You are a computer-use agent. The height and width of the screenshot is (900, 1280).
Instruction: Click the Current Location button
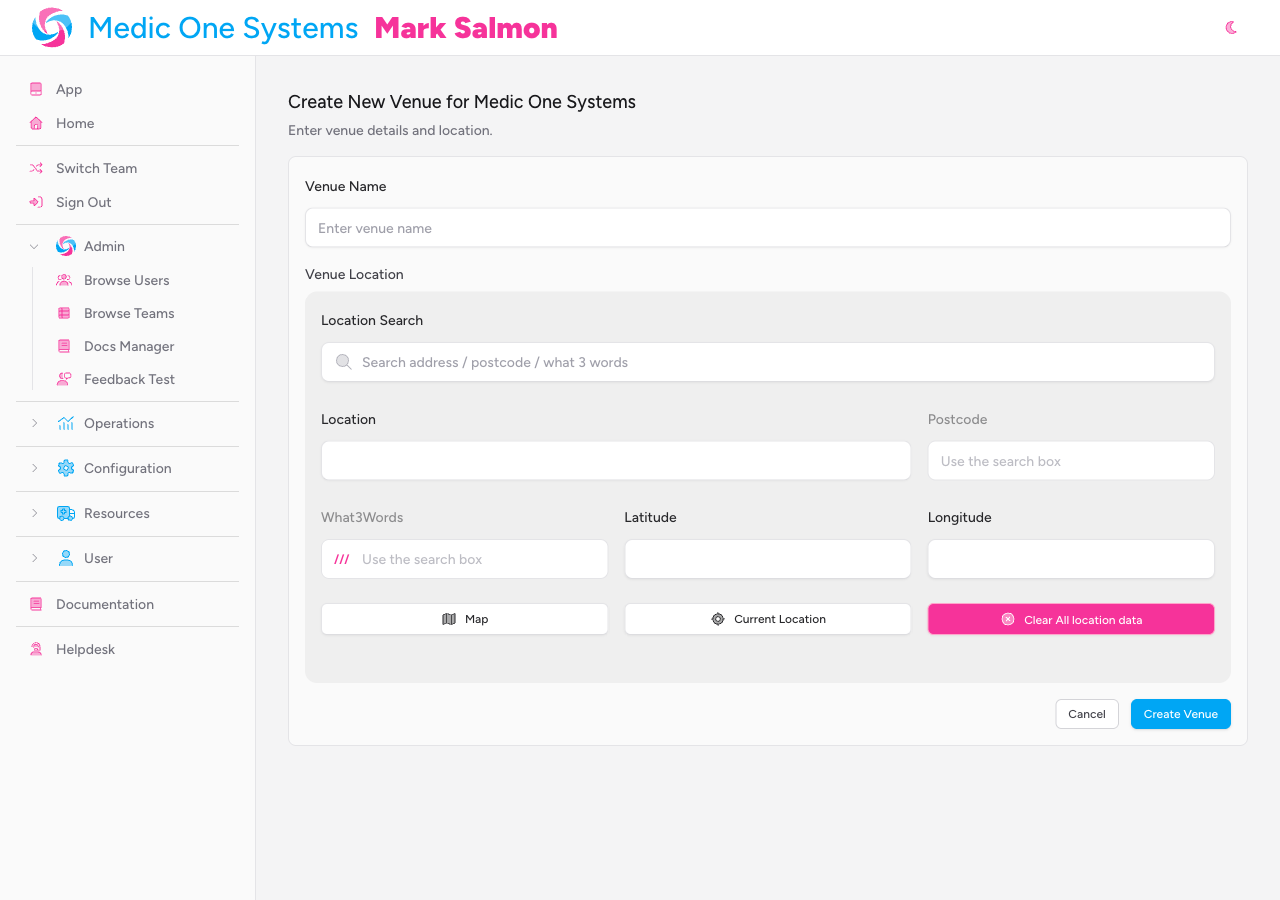pyautogui.click(x=767, y=618)
